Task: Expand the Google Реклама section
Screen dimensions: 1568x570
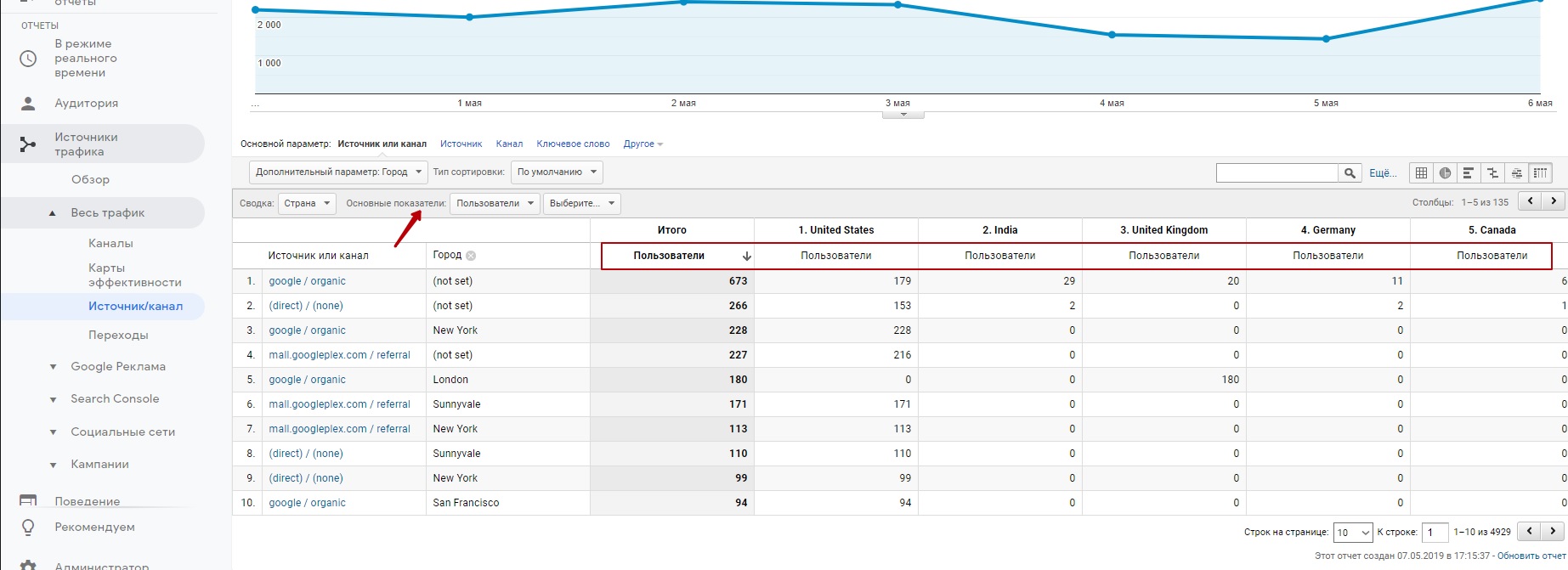Action: click(53, 367)
